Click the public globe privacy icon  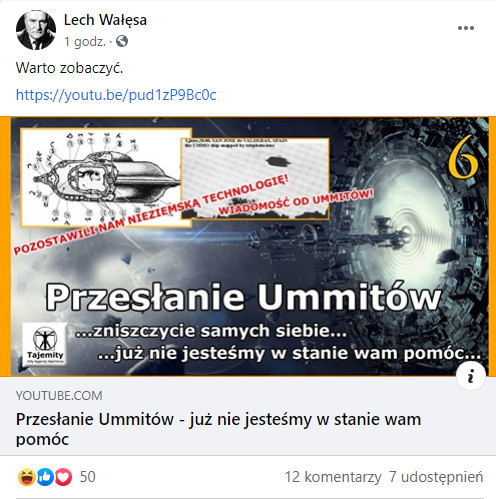(x=122, y=41)
